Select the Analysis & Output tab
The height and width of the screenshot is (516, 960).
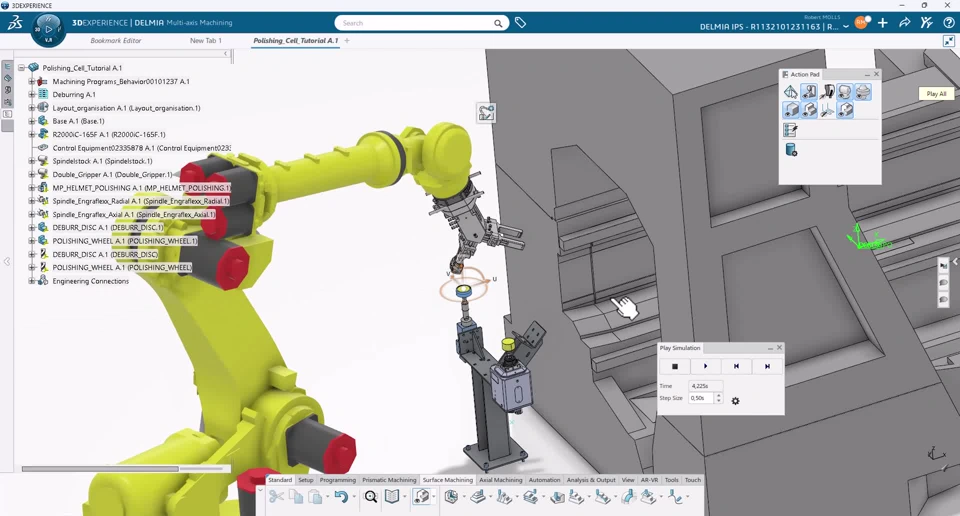(x=591, y=480)
